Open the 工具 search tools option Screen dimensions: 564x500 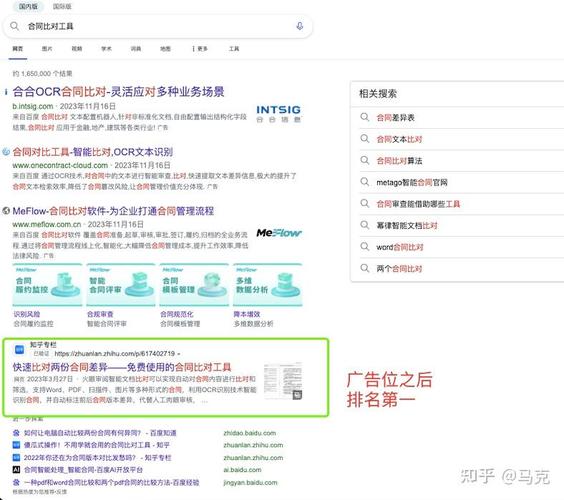(x=234, y=49)
